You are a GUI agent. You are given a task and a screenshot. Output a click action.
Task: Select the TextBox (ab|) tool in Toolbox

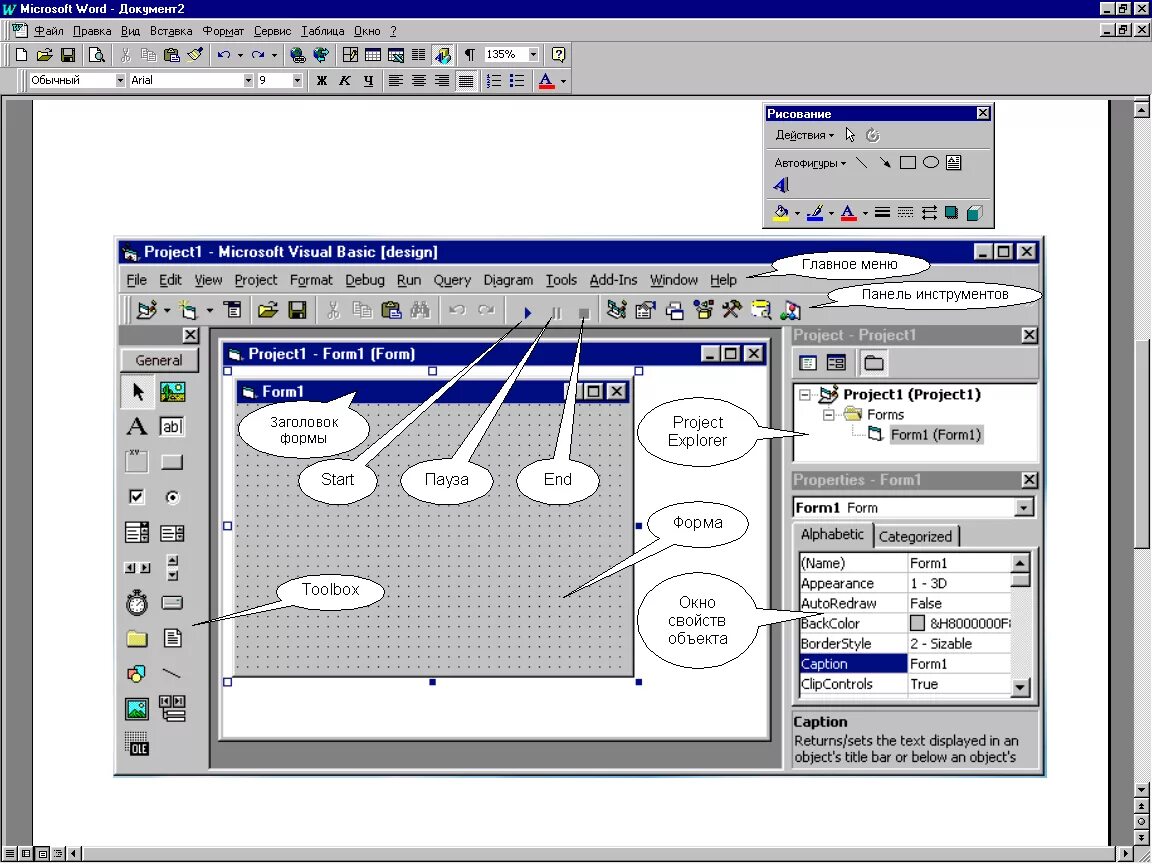click(x=172, y=426)
